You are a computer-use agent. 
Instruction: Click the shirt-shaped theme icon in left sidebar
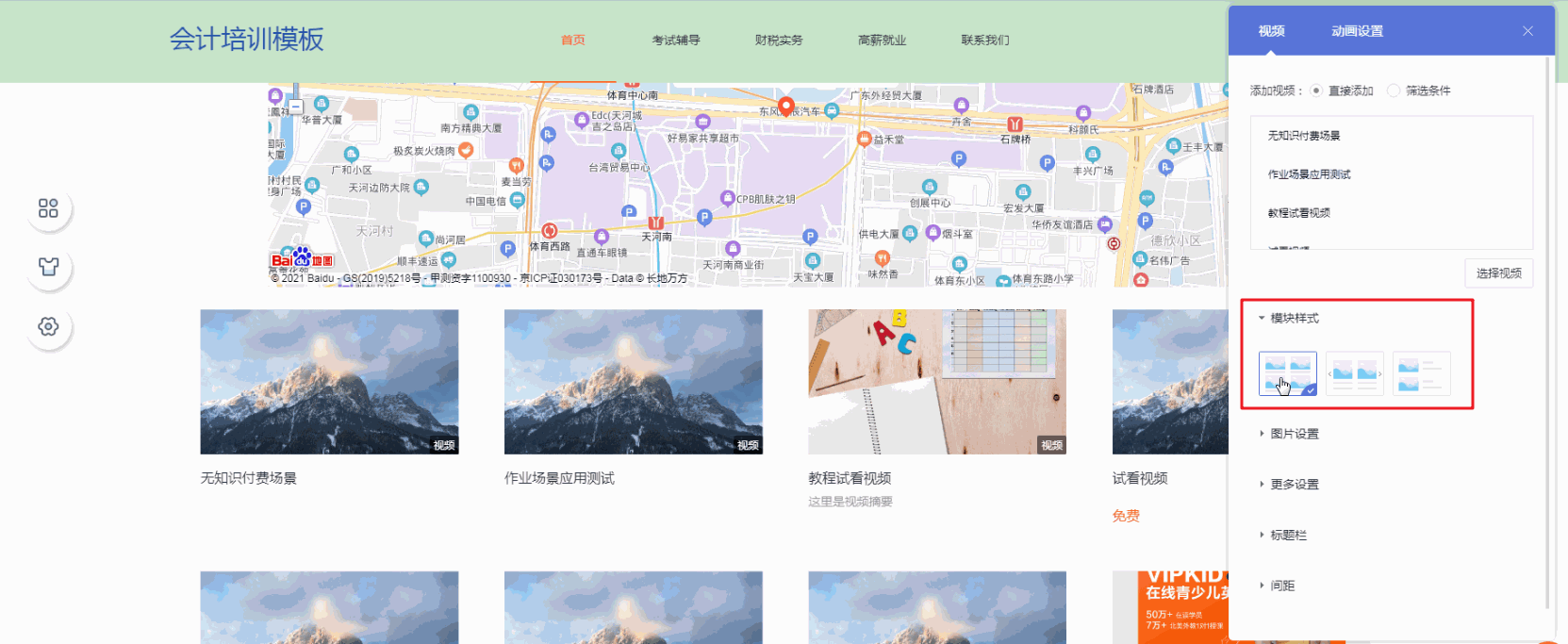click(x=48, y=267)
